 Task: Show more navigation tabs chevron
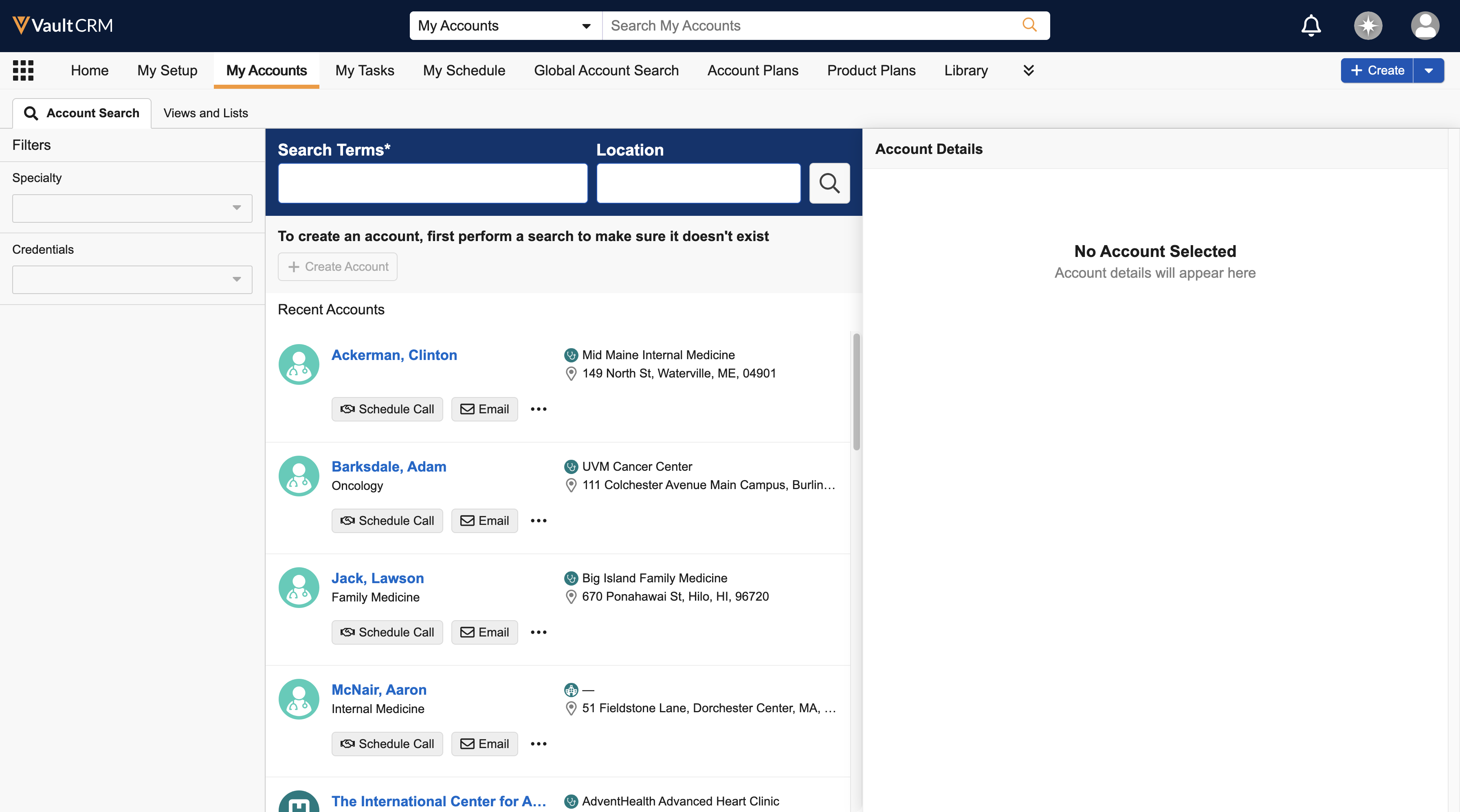pyautogui.click(x=1028, y=70)
